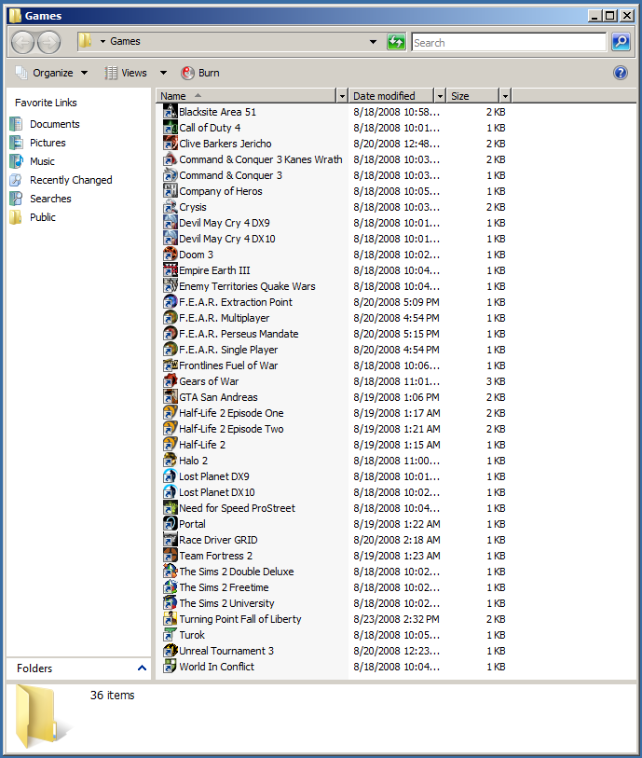The image size is (642, 758).
Task: Click Half-Life 2 Episode One icon
Action: [170, 413]
